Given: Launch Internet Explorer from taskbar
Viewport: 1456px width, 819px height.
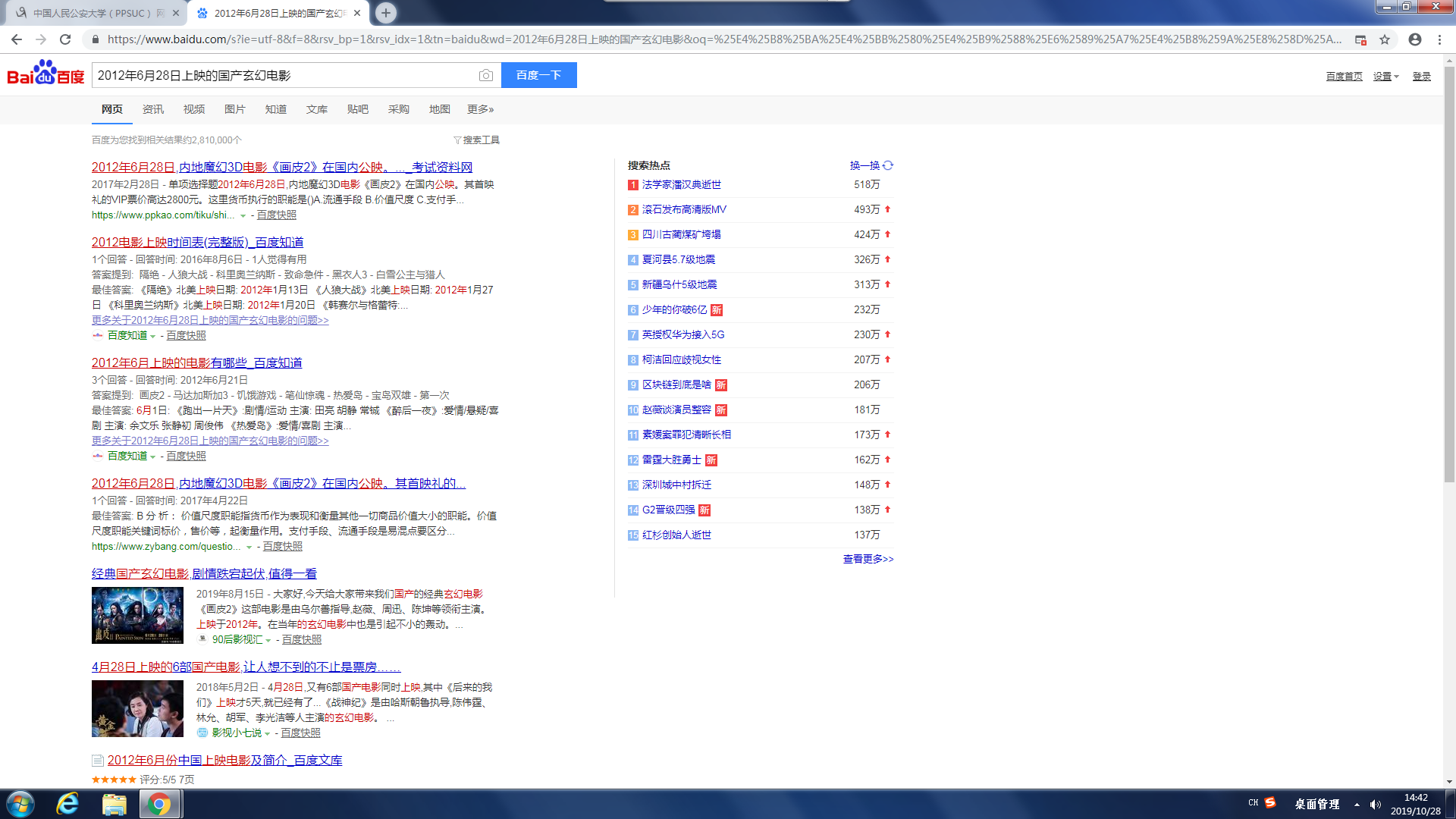Looking at the screenshot, I should coord(67,804).
